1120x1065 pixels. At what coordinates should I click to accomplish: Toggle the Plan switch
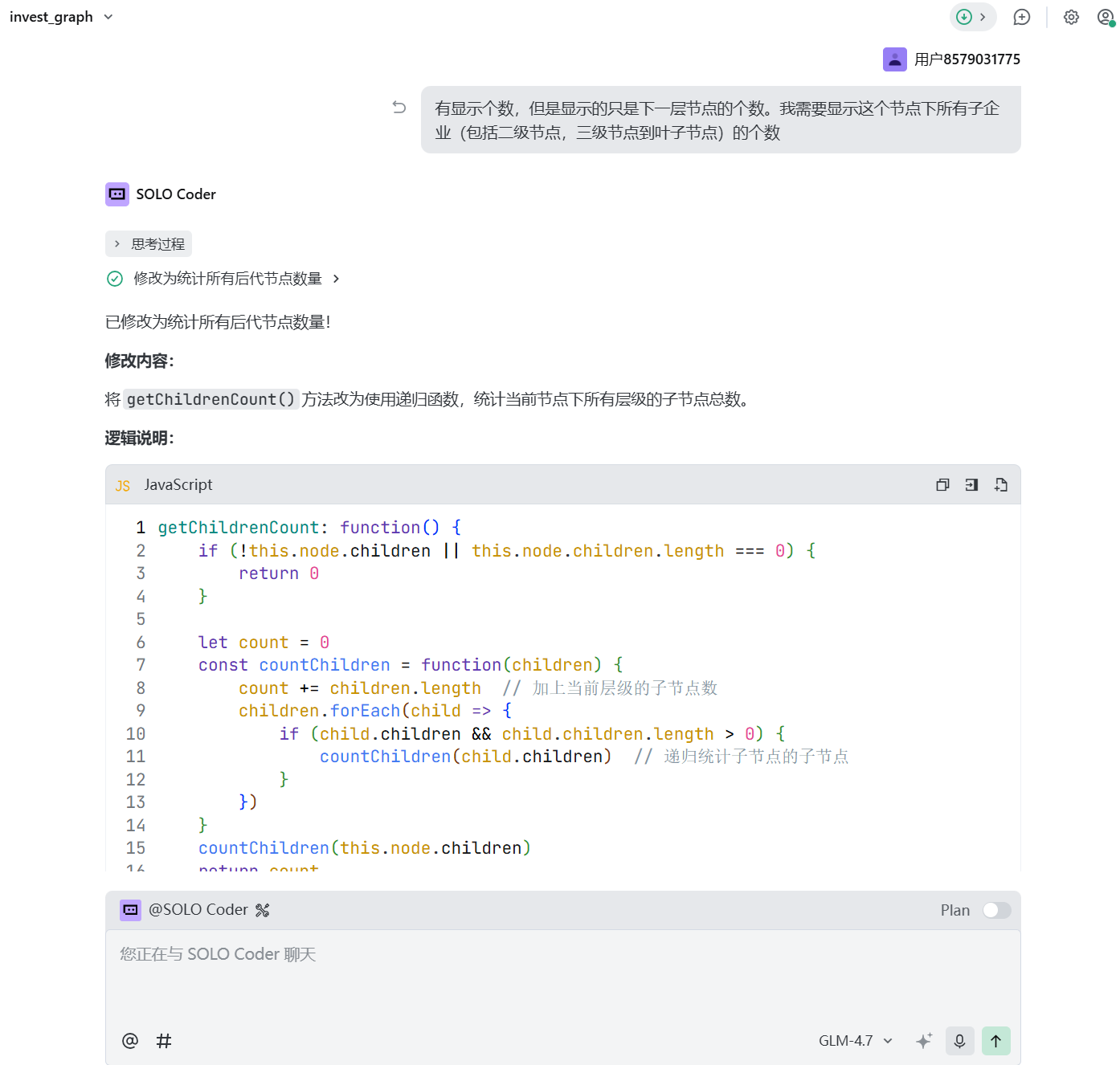997,910
